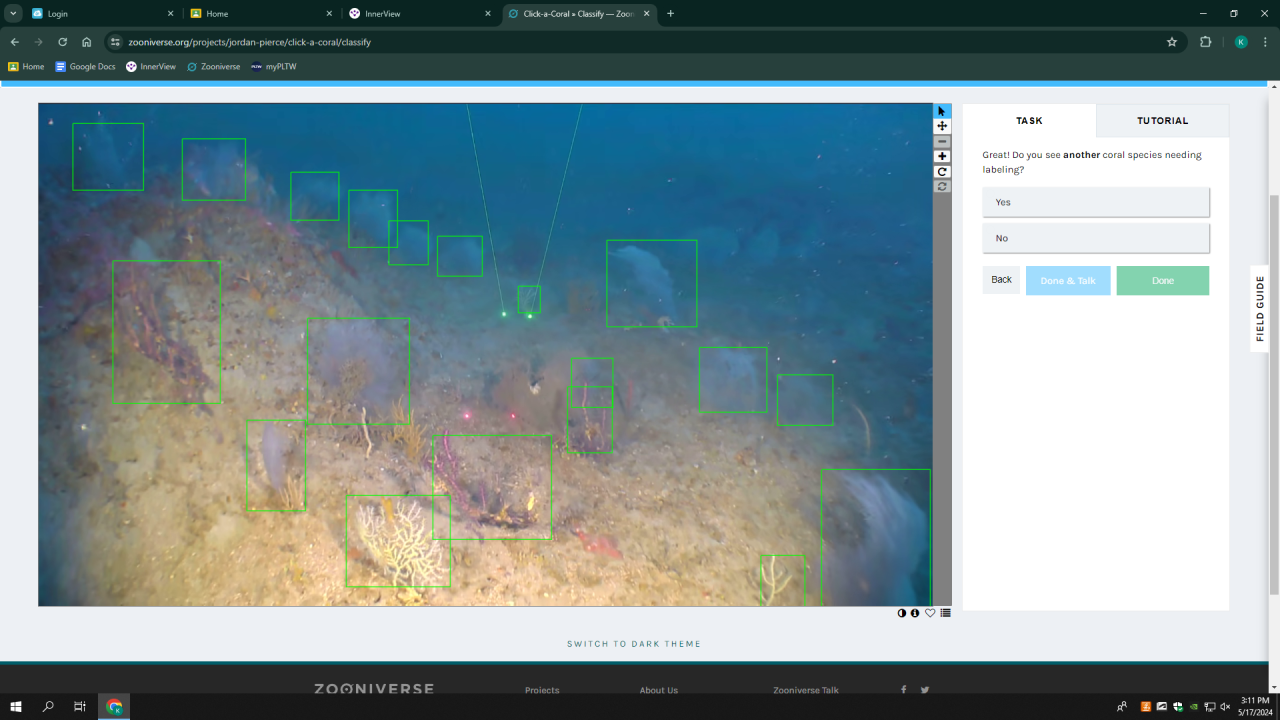The image size is (1280, 720).
Task: Answer Yes to another coral species
Action: click(x=1096, y=202)
